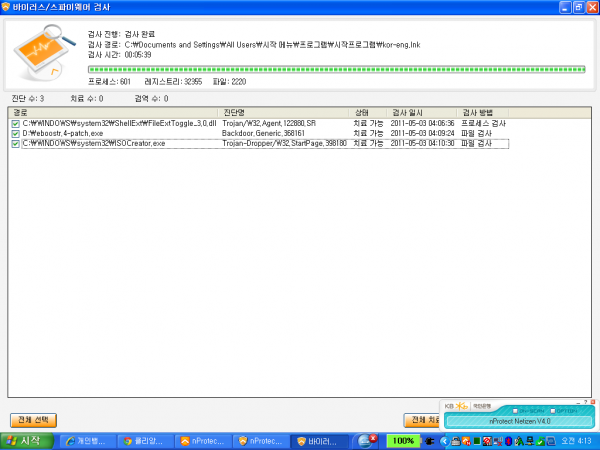Select Trojan/W32.Agent.122880.SR diagnosis cell

(x=269, y=124)
